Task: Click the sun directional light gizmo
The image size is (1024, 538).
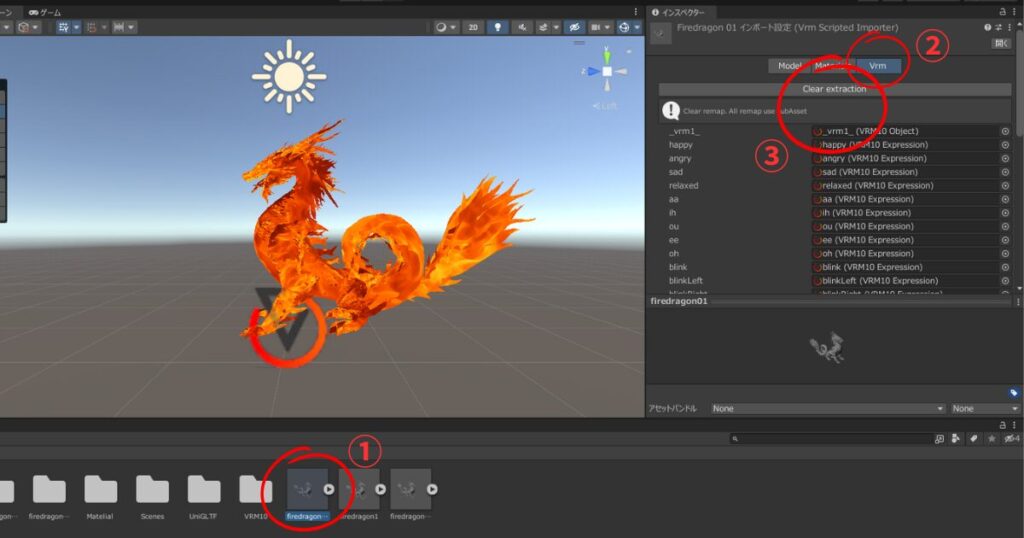Action: (x=289, y=76)
